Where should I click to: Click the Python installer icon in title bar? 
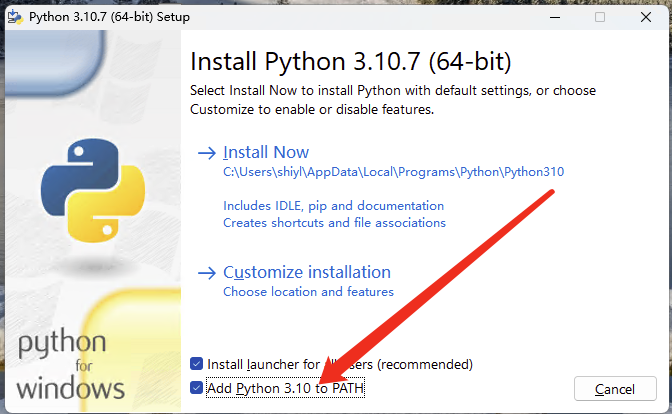tap(15, 17)
